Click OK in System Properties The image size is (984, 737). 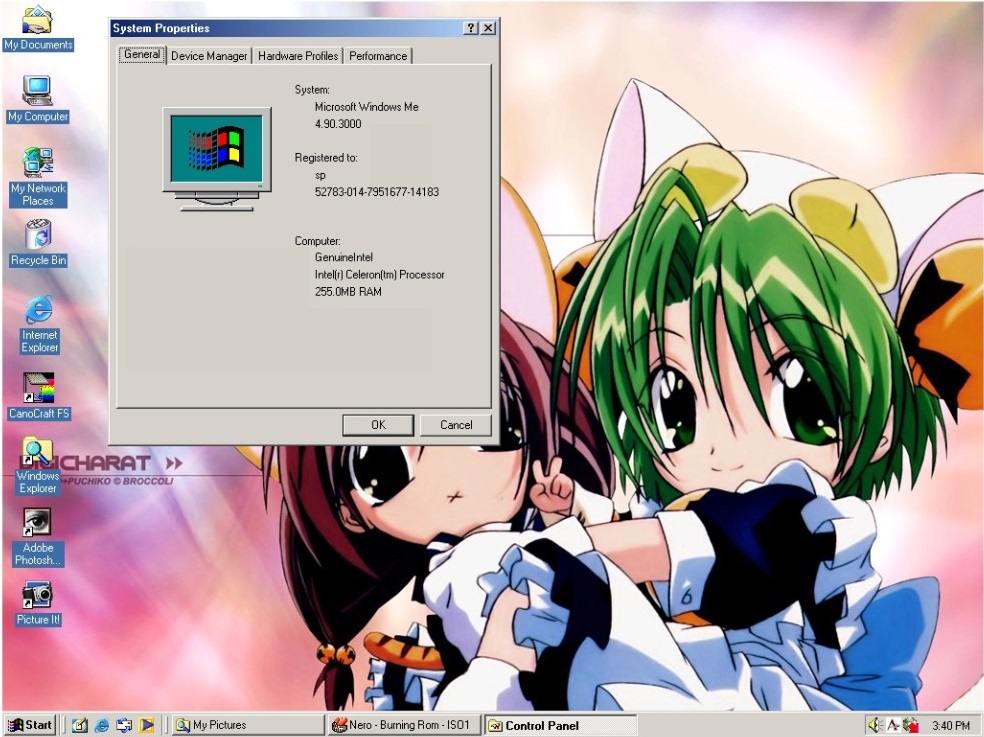click(x=378, y=425)
